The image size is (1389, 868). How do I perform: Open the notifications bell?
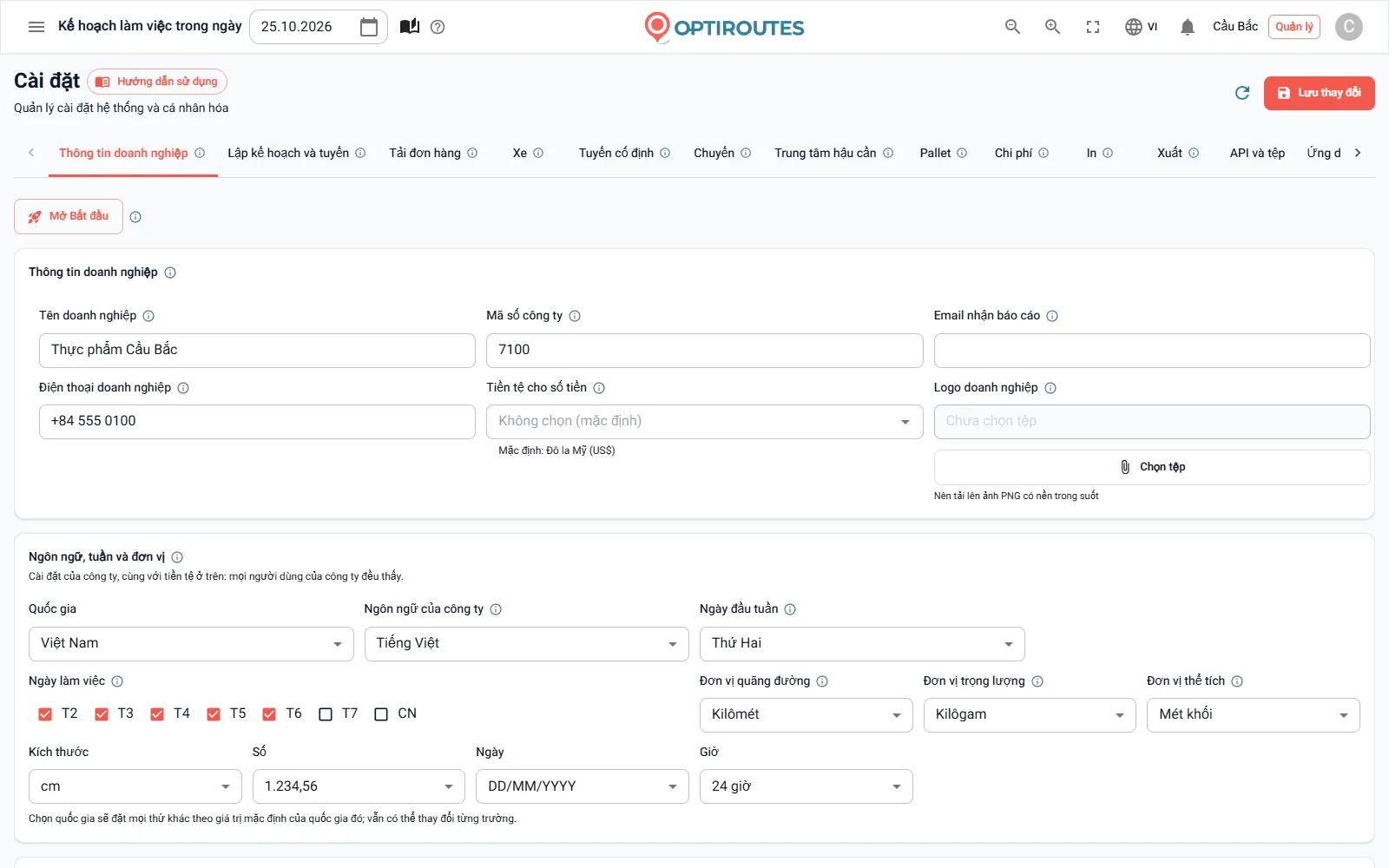click(1188, 27)
